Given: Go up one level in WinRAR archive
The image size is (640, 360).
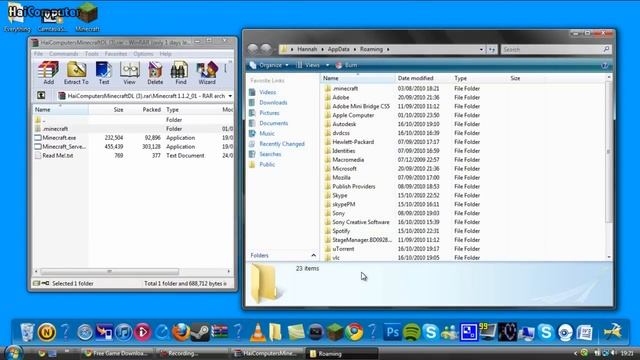Looking at the screenshot, I should 41,96.
